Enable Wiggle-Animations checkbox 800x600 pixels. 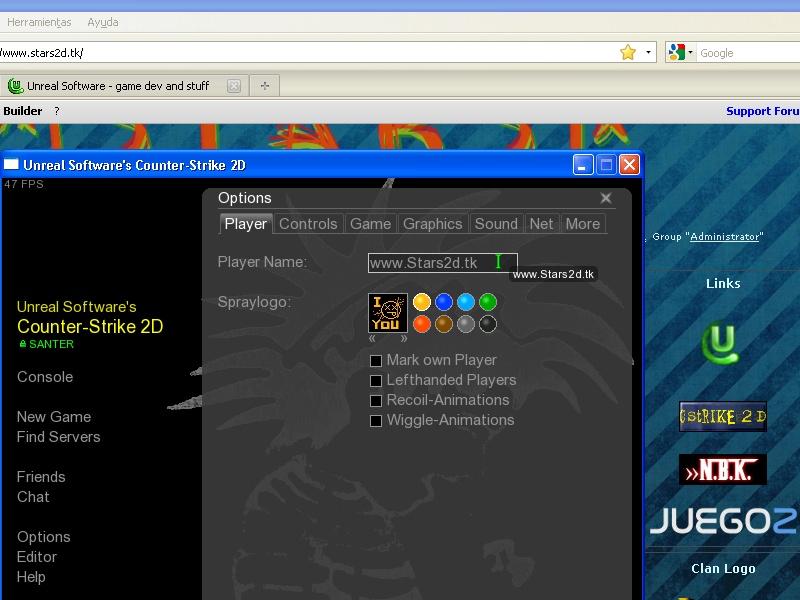[376, 420]
